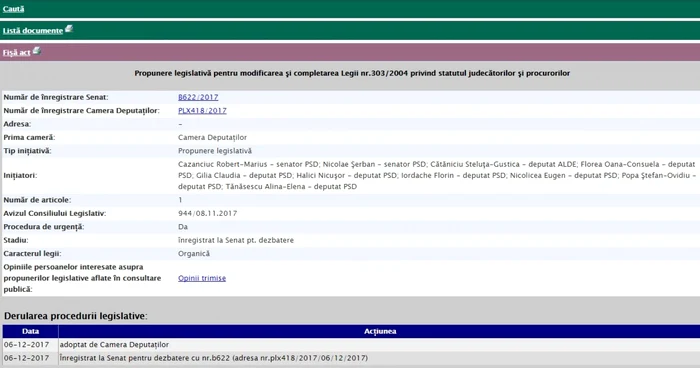Open the Fișă act link

coord(17,53)
